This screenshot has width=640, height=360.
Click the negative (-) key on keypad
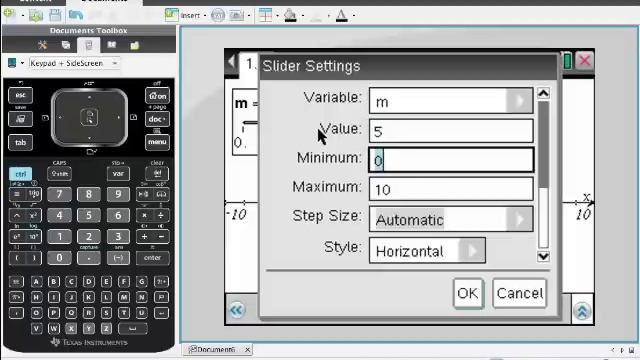118,258
